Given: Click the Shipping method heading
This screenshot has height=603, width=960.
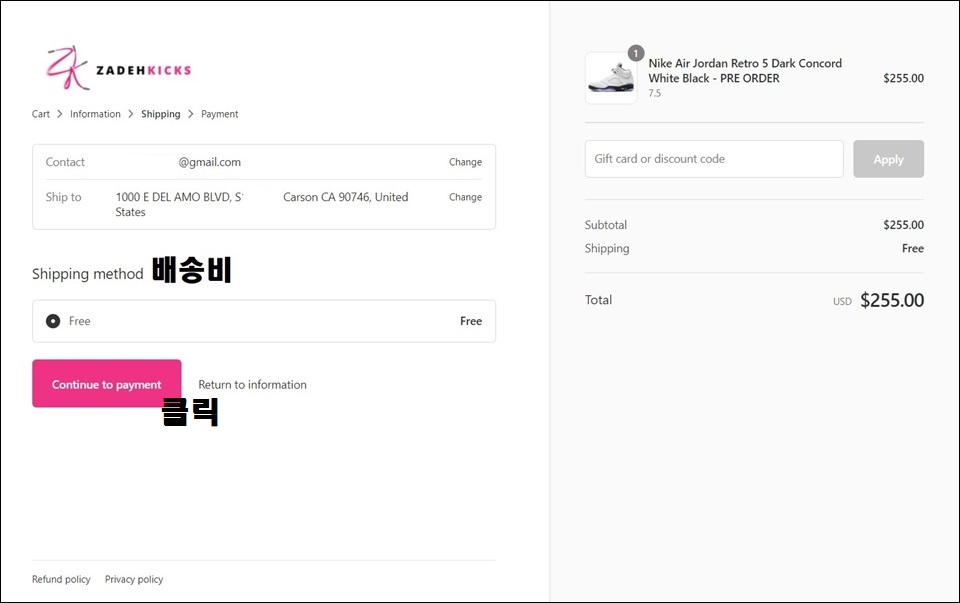Looking at the screenshot, I should click(88, 274).
